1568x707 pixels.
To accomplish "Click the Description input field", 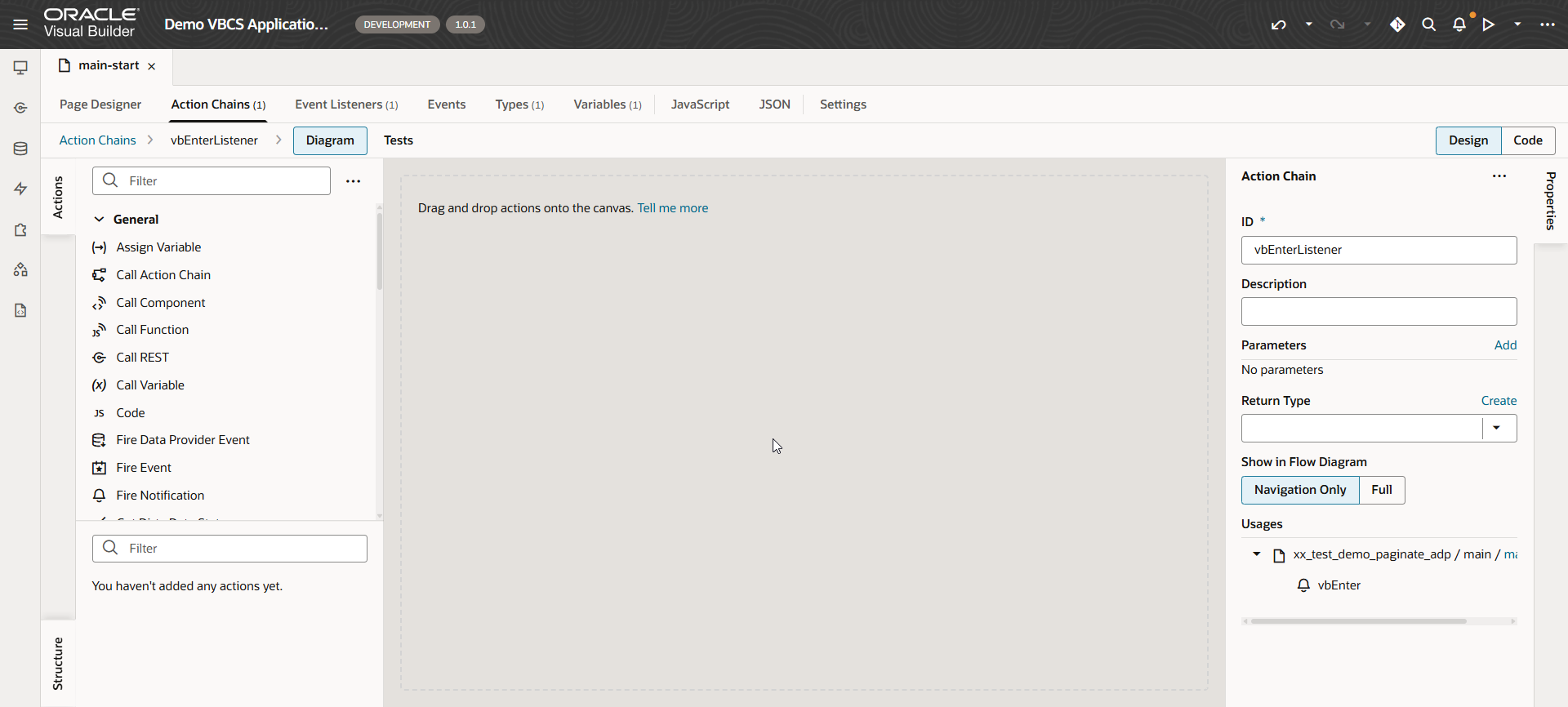I will (1379, 311).
